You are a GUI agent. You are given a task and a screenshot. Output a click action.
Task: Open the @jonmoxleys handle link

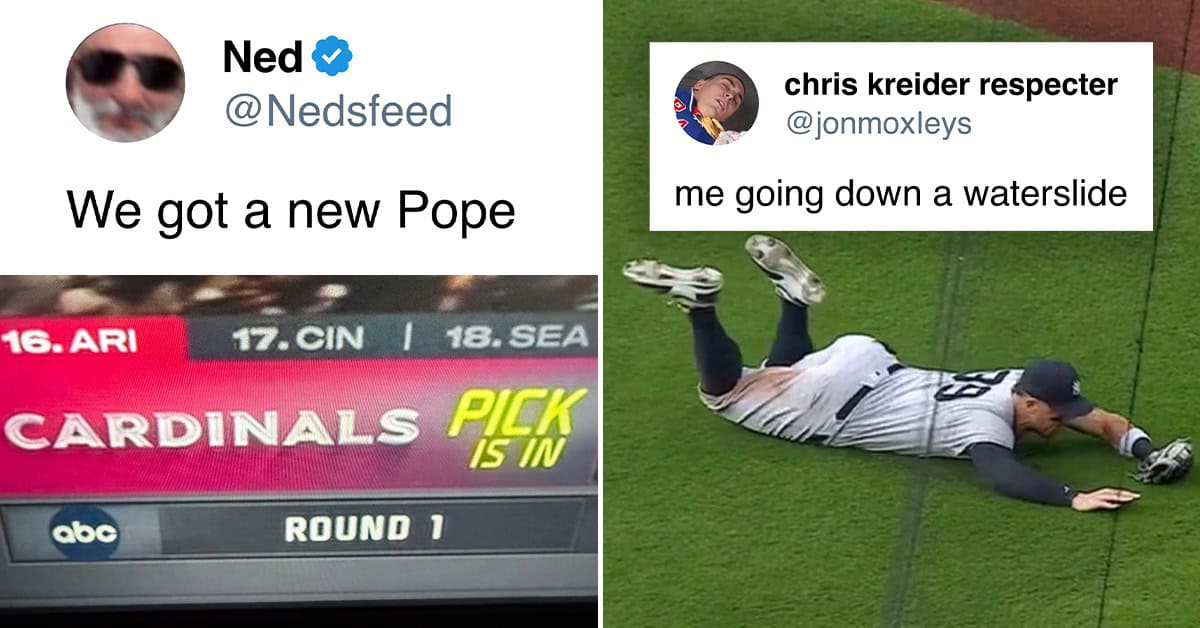(878, 124)
